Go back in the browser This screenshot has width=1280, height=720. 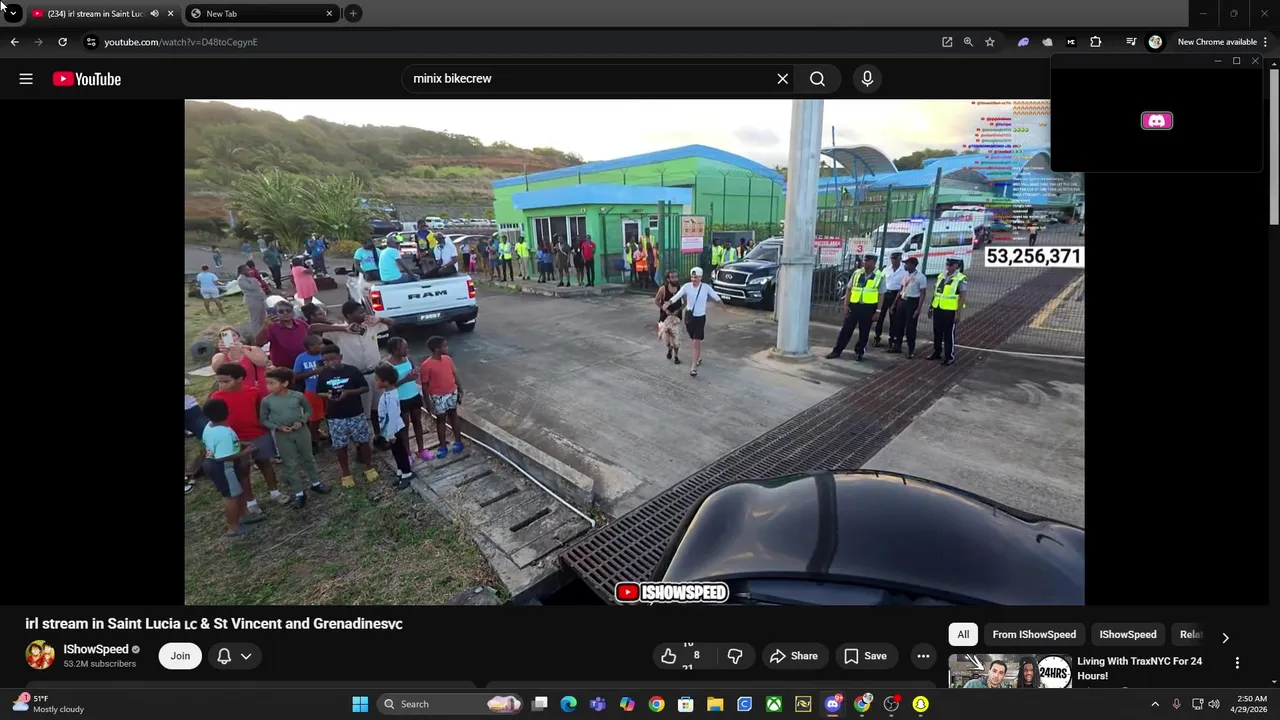[14, 42]
